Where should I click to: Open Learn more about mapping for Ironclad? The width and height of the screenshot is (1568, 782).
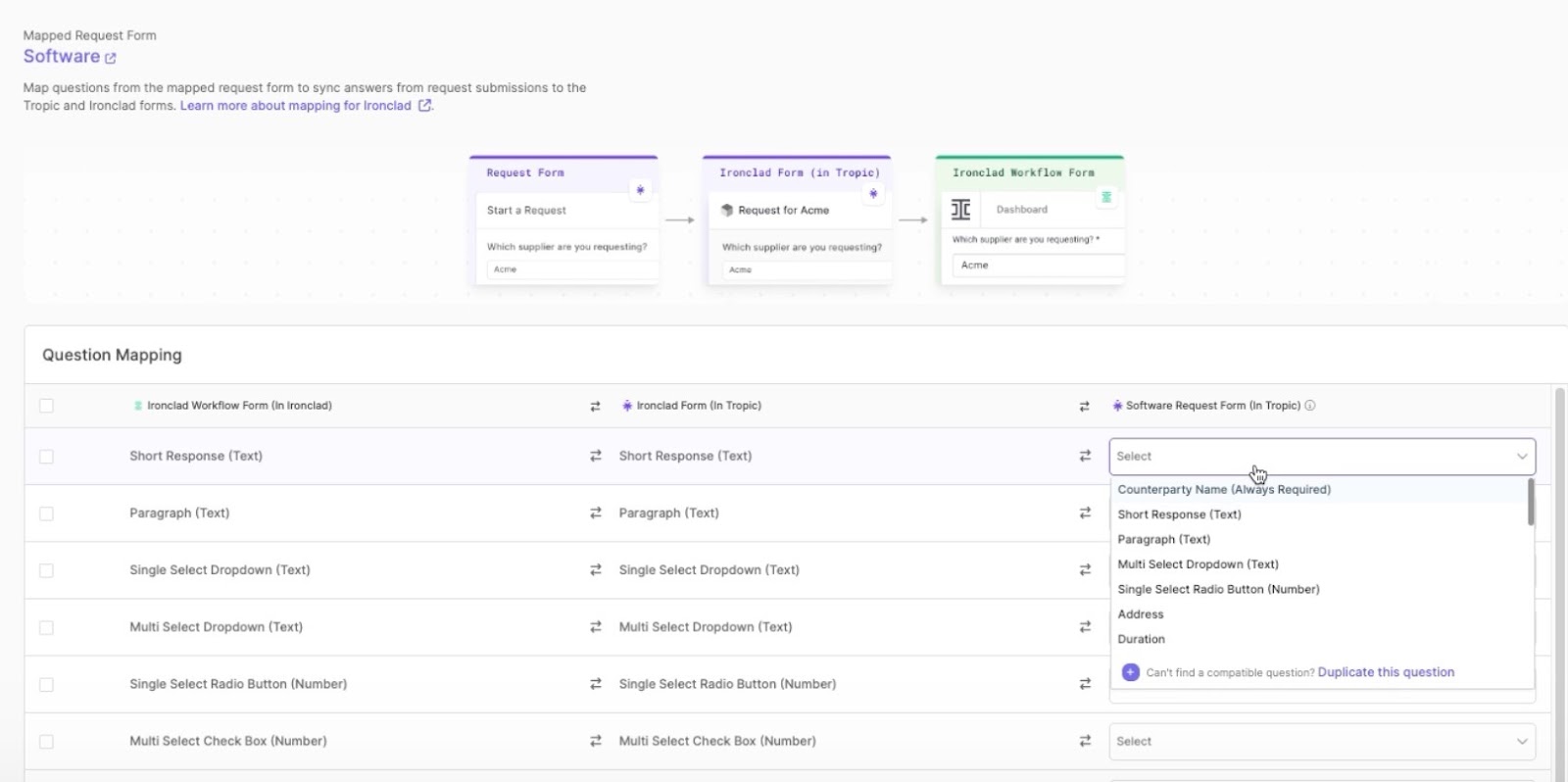pyautogui.click(x=296, y=106)
